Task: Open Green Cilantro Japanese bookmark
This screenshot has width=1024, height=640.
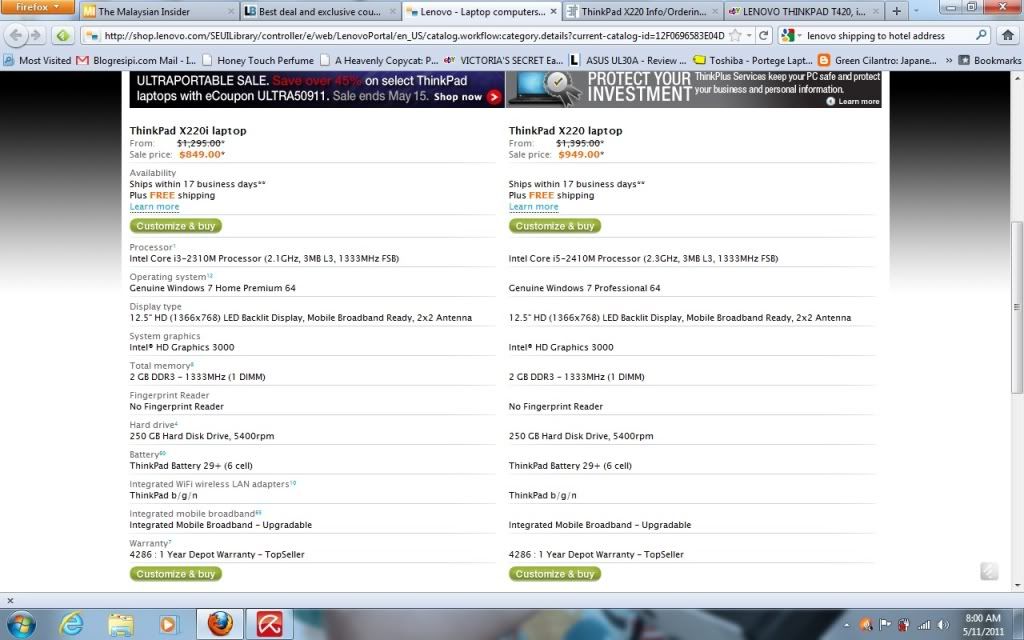Action: point(878,60)
